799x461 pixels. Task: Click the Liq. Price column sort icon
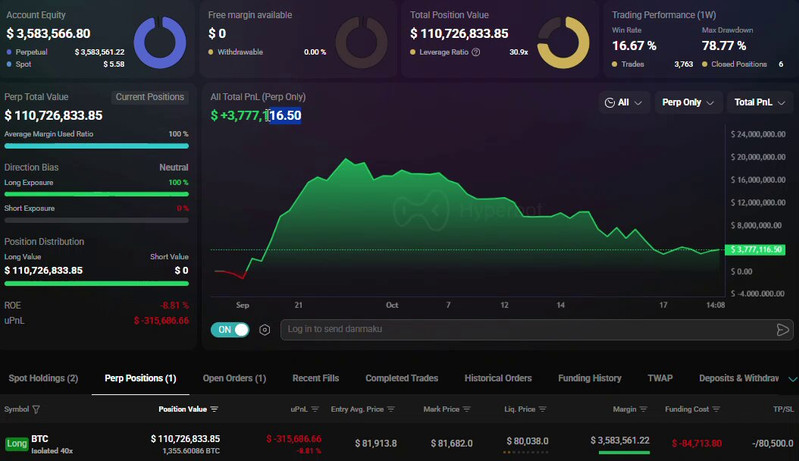click(542, 409)
